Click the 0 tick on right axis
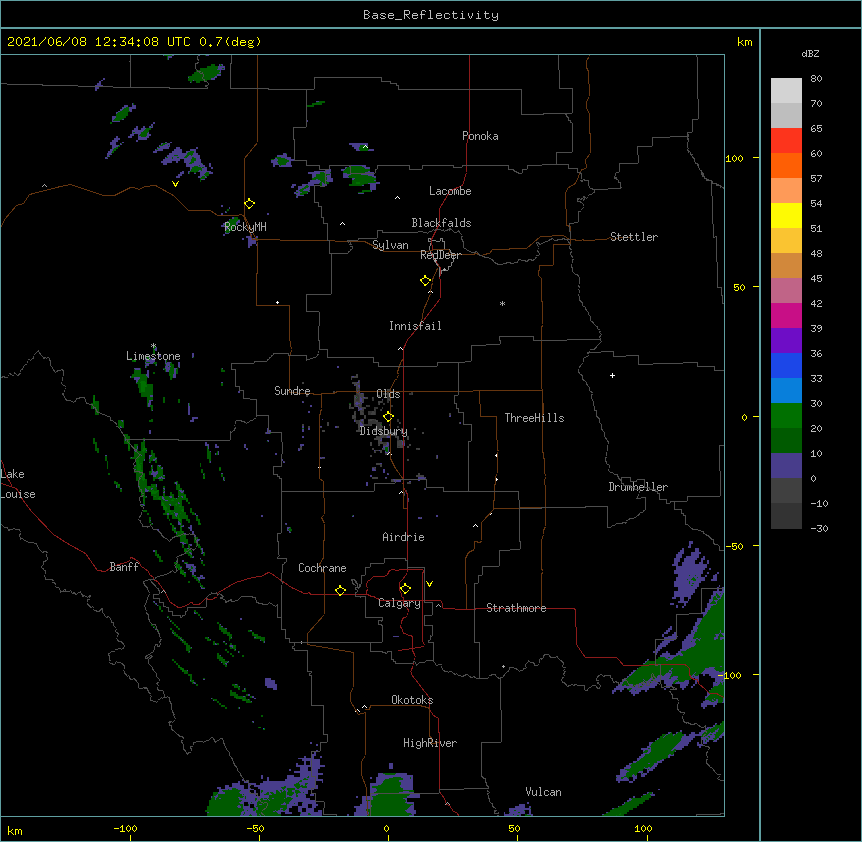This screenshot has height=842, width=862. tap(744, 418)
